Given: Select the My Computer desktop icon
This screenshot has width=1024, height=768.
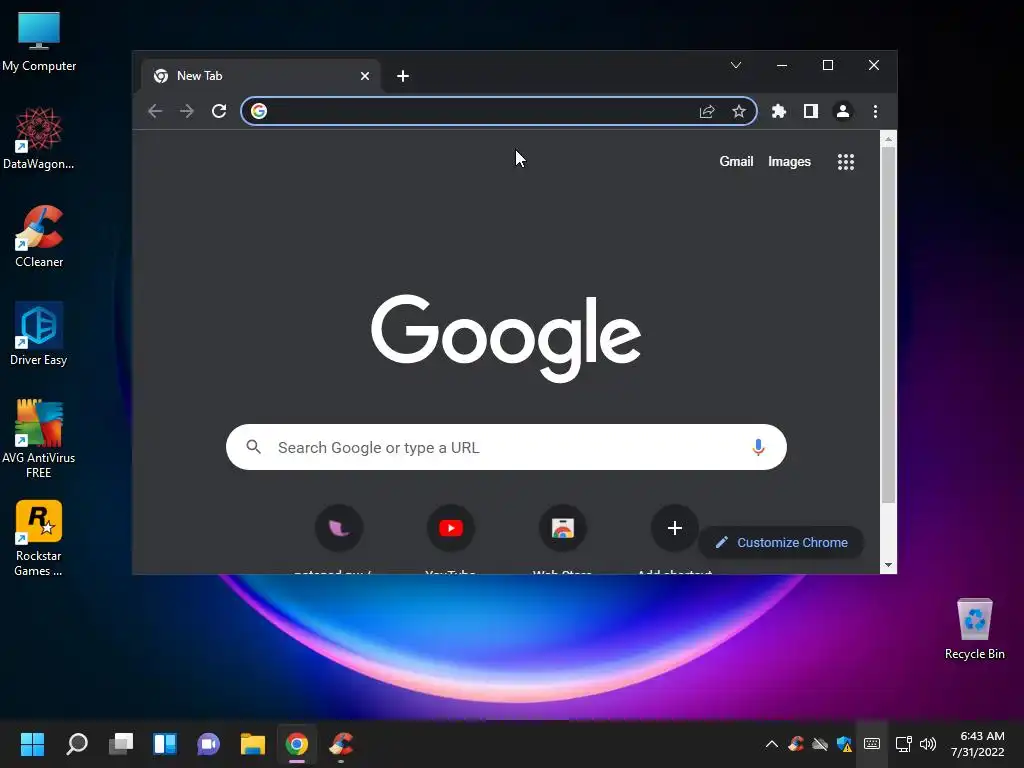Looking at the screenshot, I should (x=39, y=42).
